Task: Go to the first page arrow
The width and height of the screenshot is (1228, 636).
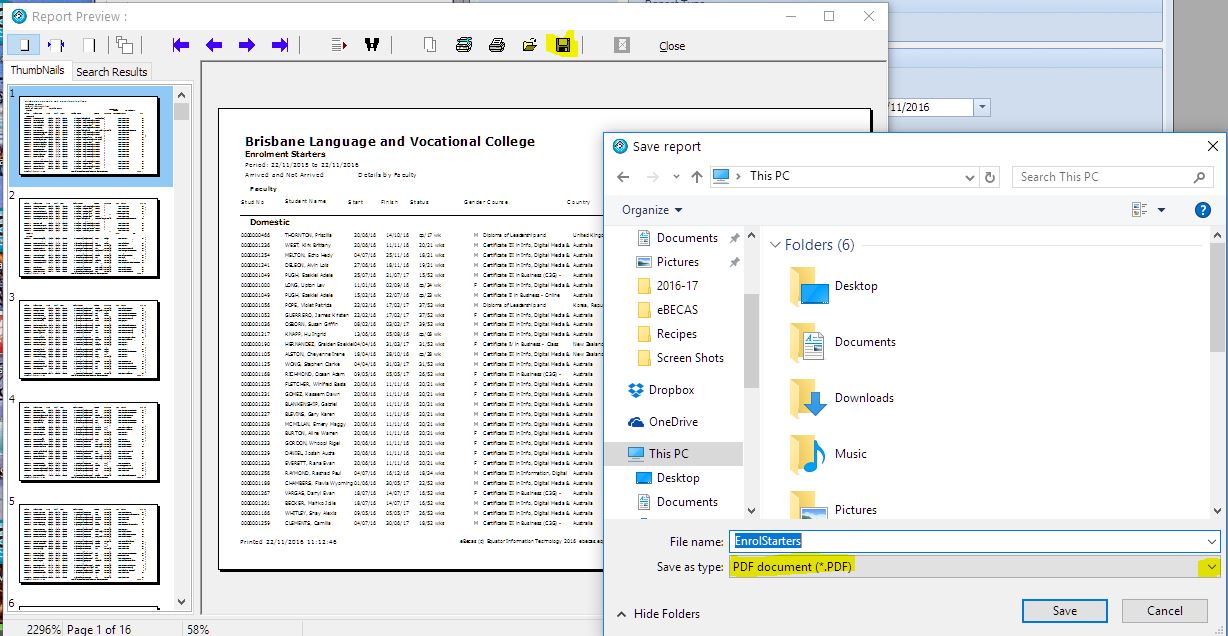Action: pyautogui.click(x=181, y=45)
